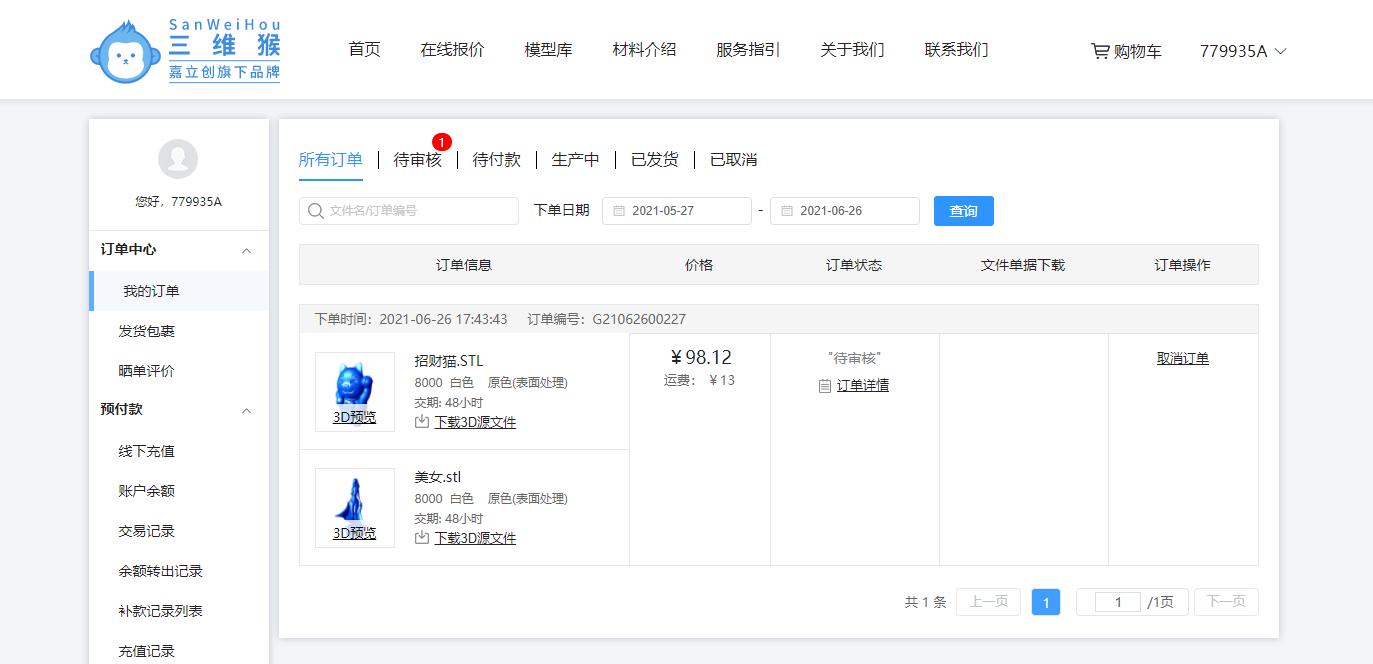Click the 文件名/订单编号 search field
The width and height of the screenshot is (1373, 664).
[x=420, y=211]
